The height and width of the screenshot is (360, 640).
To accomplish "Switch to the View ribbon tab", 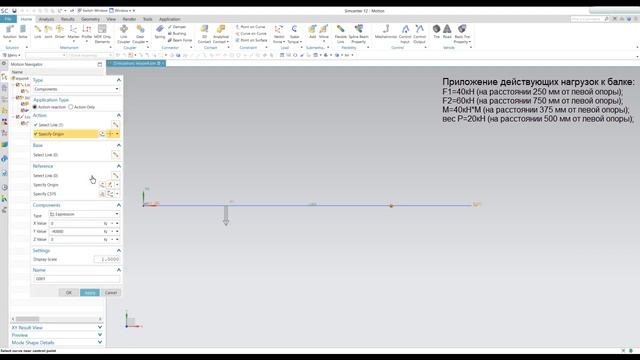I will [x=111, y=19].
